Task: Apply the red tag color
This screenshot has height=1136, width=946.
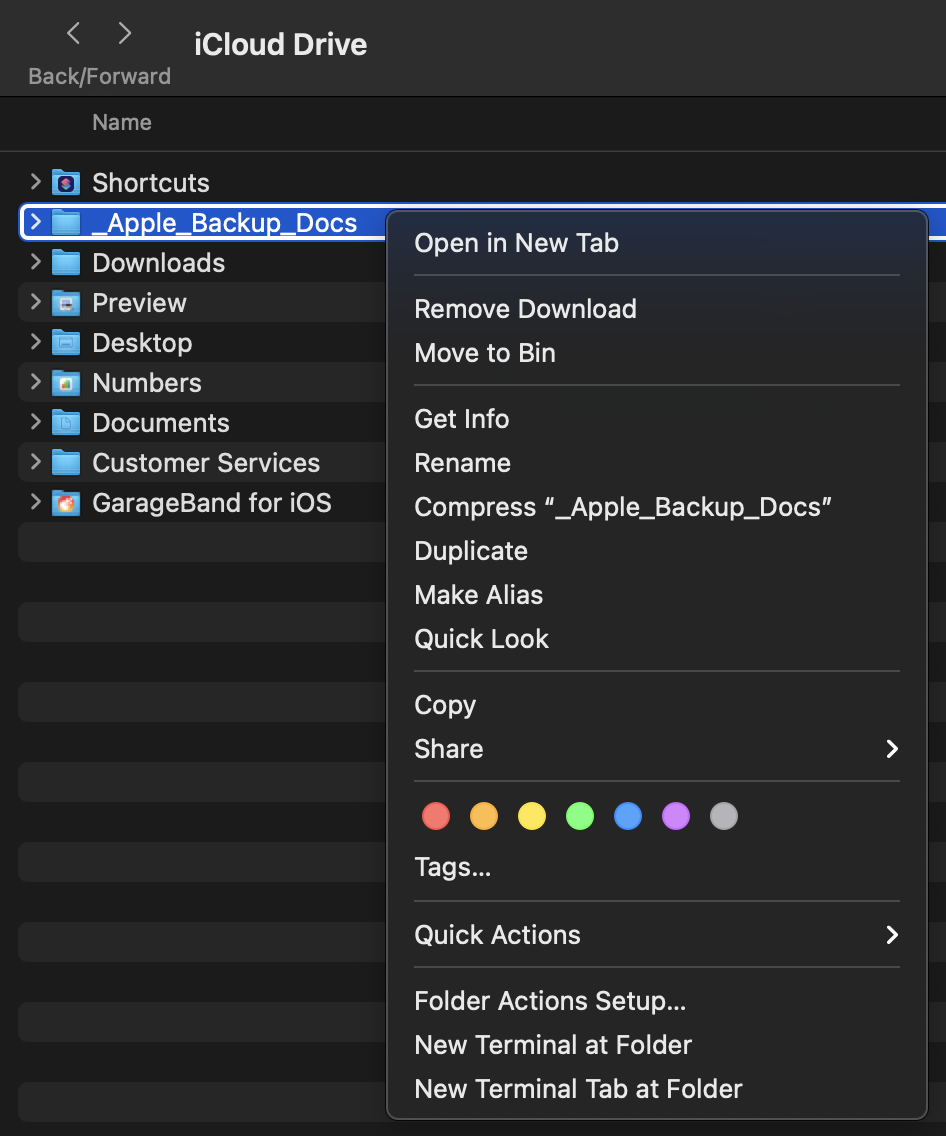Action: pyautogui.click(x=436, y=816)
